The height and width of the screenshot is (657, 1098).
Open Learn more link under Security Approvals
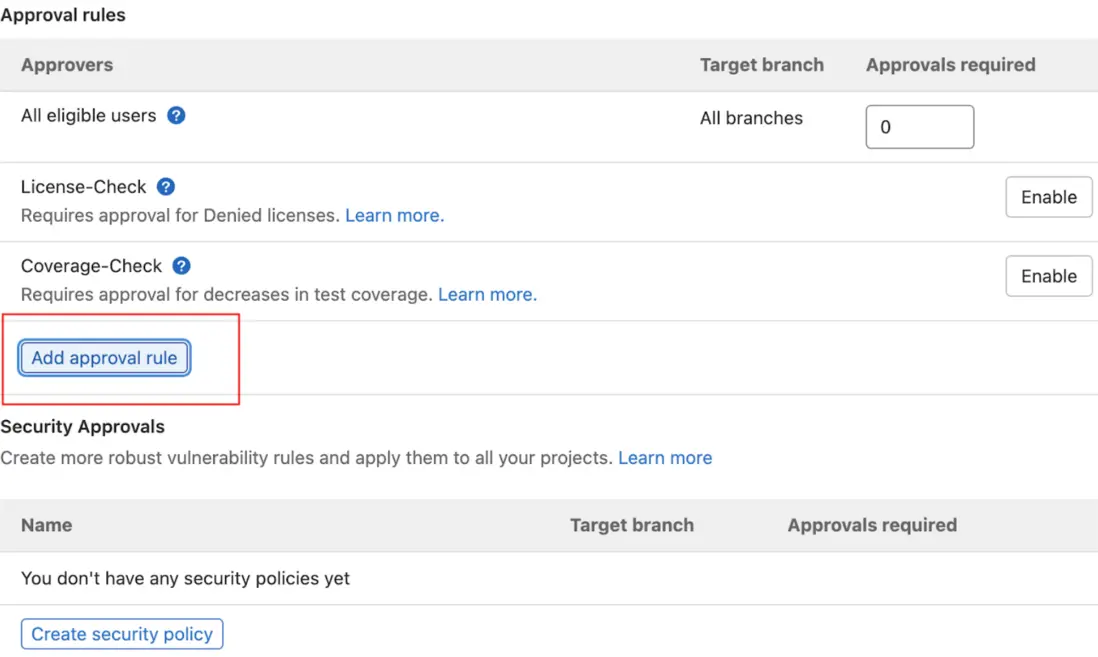665,458
